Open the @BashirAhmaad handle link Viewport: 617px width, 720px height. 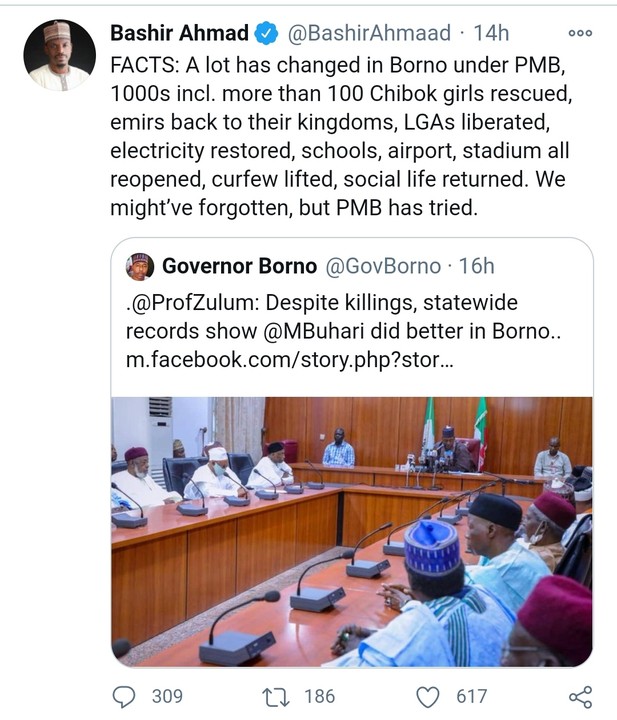point(370,33)
